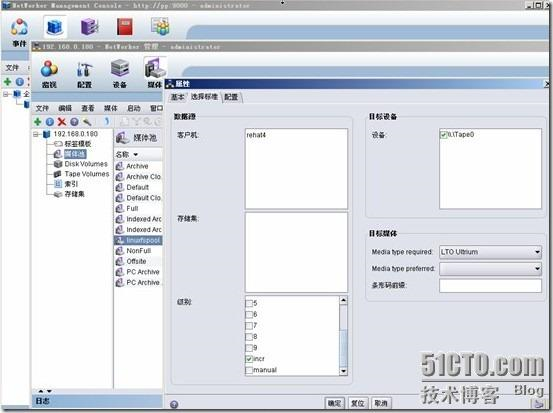553x413 pixels.
Task: Click the red book icon in top toolbar
Action: pos(124,27)
